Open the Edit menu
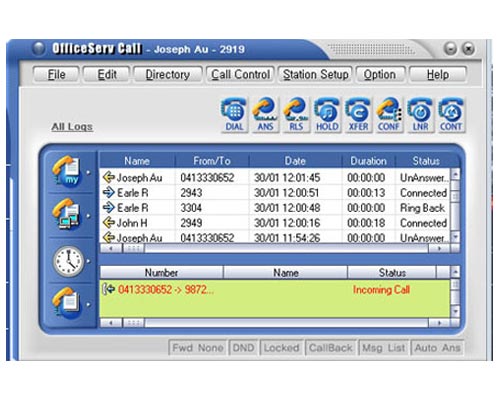Screen dimensions: 500x400 click(107, 74)
